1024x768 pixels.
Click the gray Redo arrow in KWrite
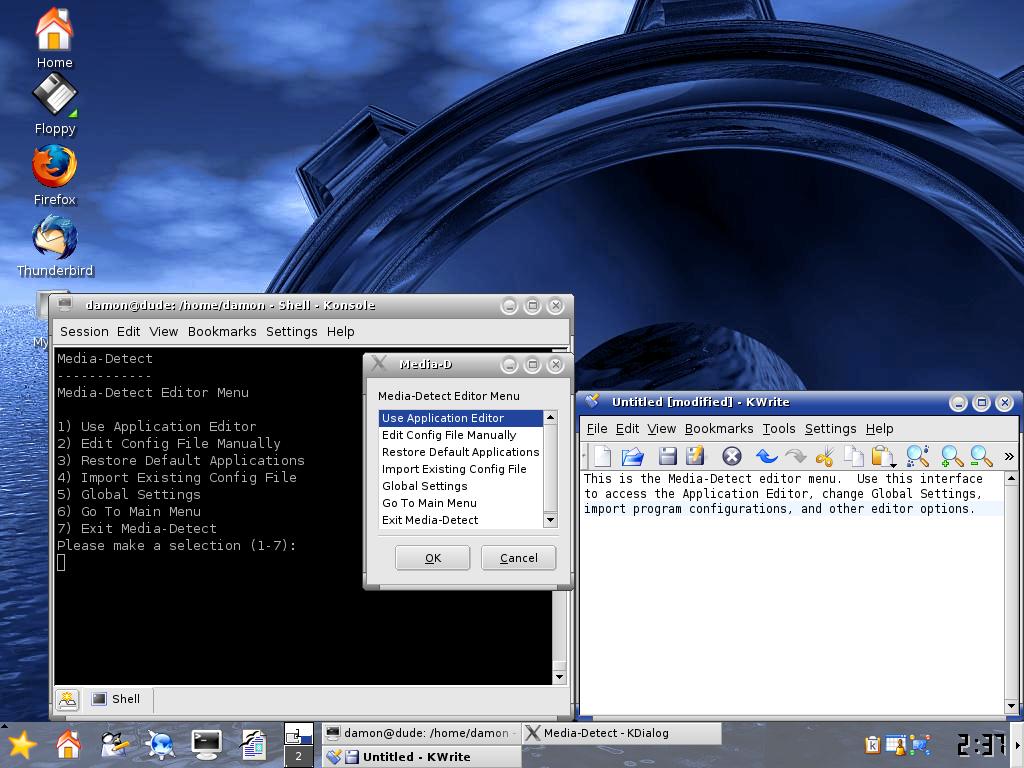[795, 456]
